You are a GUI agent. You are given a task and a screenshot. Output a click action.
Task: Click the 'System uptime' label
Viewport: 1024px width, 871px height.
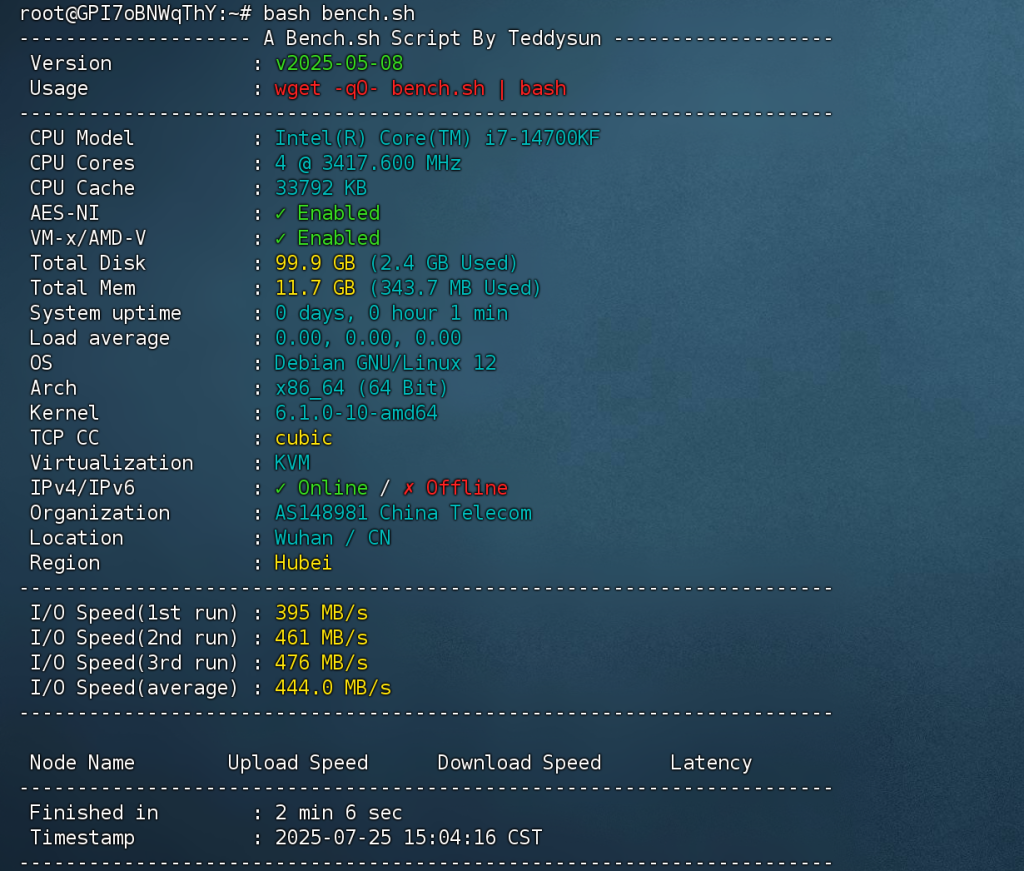[x=106, y=313]
